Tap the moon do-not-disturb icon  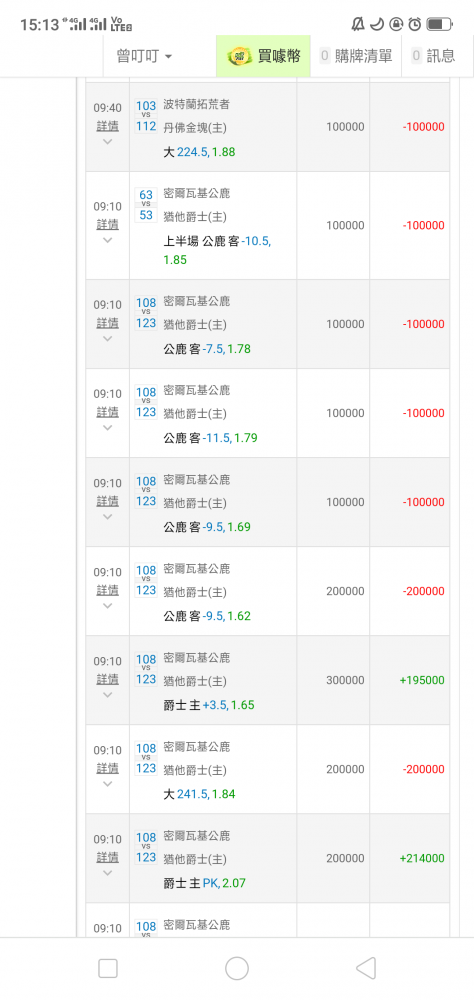(x=377, y=24)
